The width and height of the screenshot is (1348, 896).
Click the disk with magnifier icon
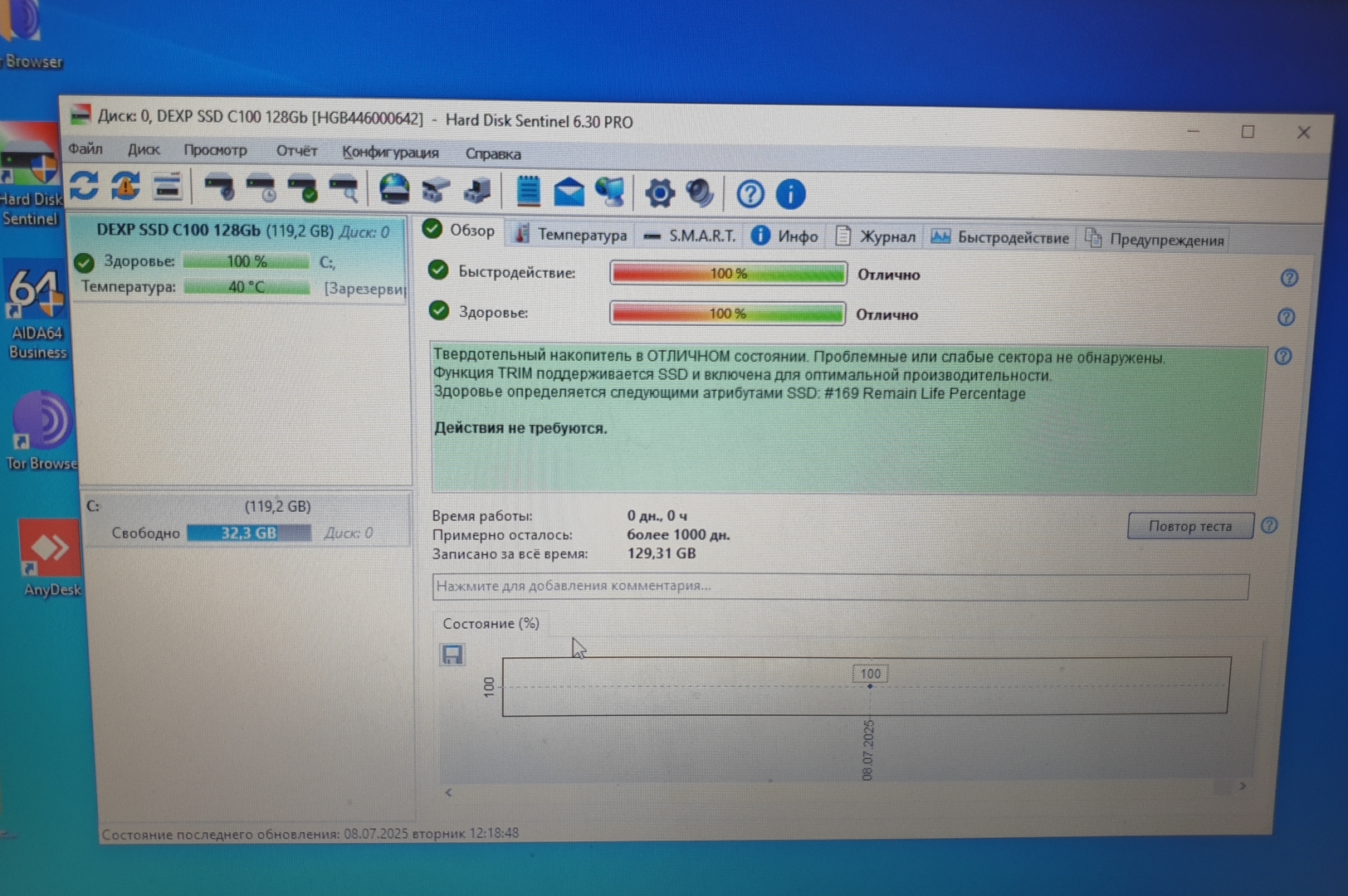coord(344,189)
